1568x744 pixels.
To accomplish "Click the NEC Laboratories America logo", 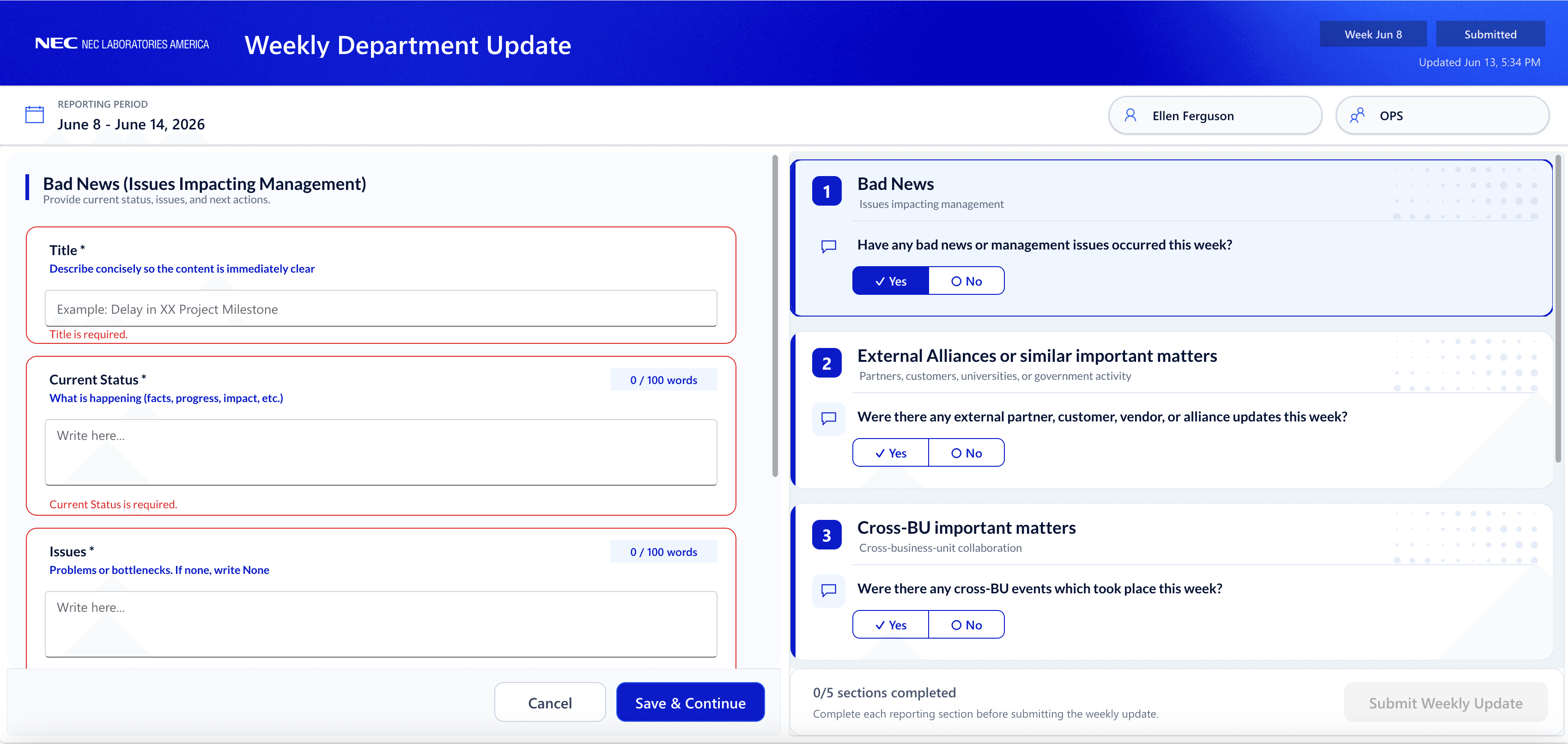I will coord(122,44).
